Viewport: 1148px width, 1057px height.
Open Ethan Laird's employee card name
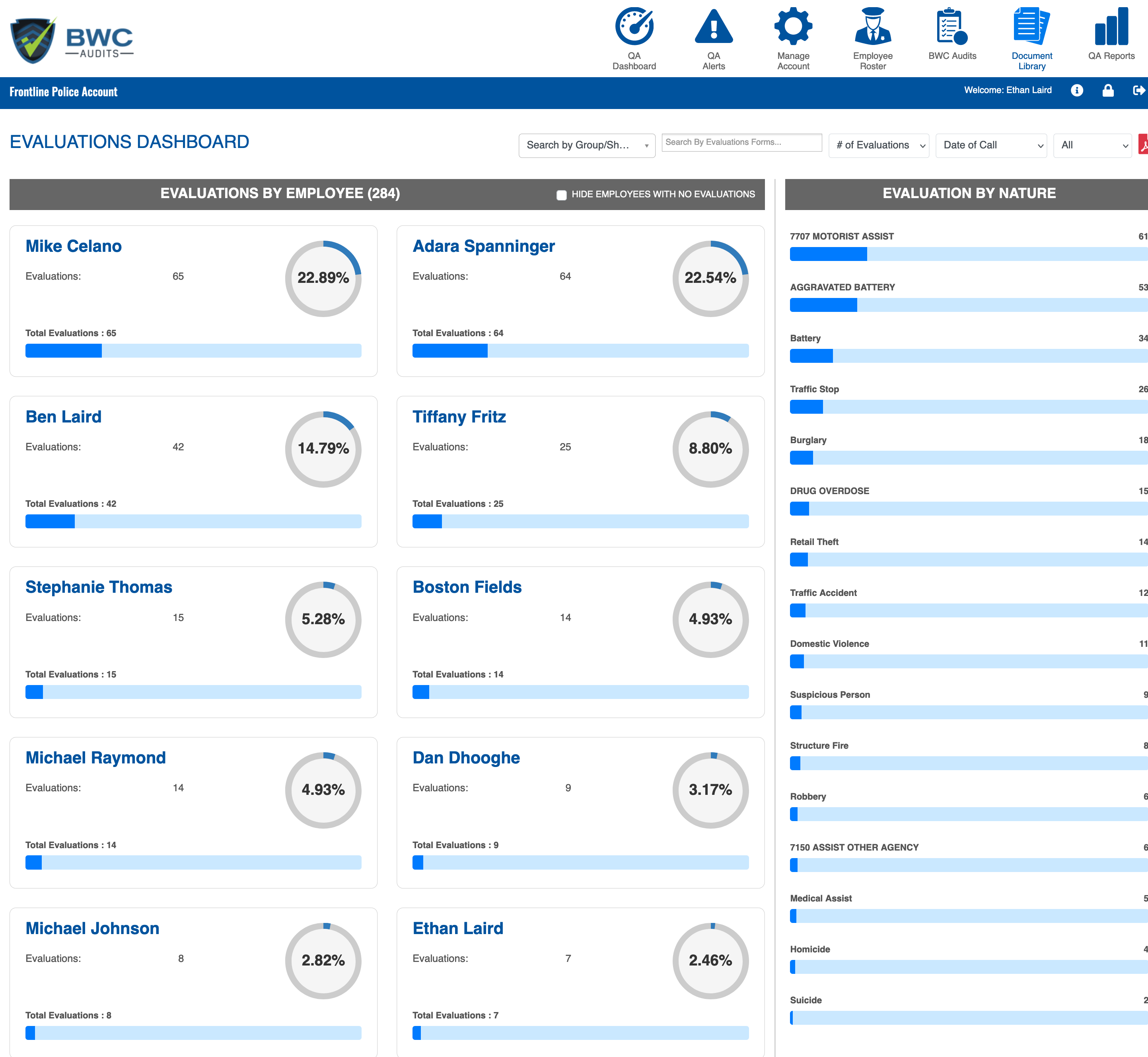tap(457, 928)
